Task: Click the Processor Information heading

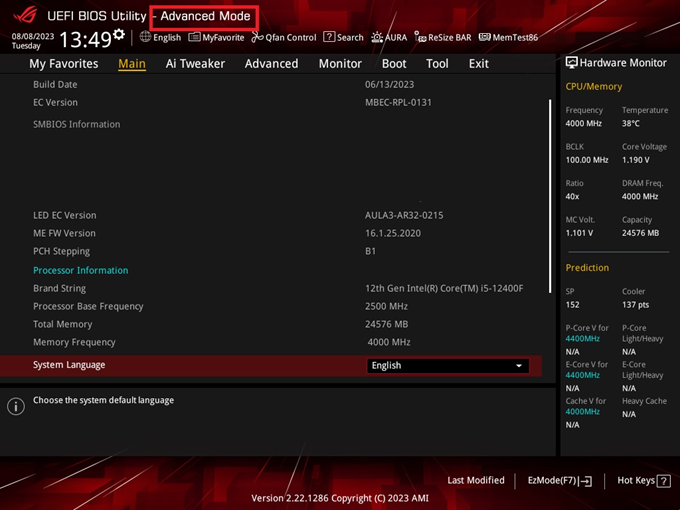Action: coord(81,271)
